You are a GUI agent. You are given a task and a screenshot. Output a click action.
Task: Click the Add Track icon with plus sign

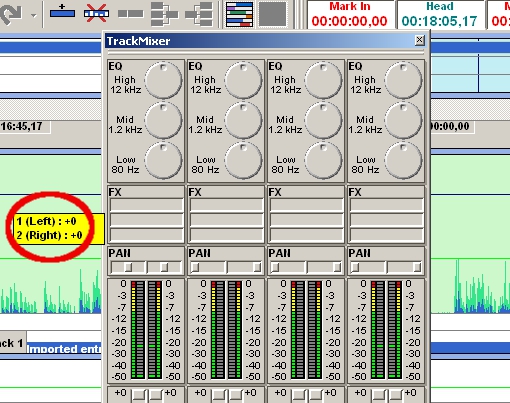[62, 12]
